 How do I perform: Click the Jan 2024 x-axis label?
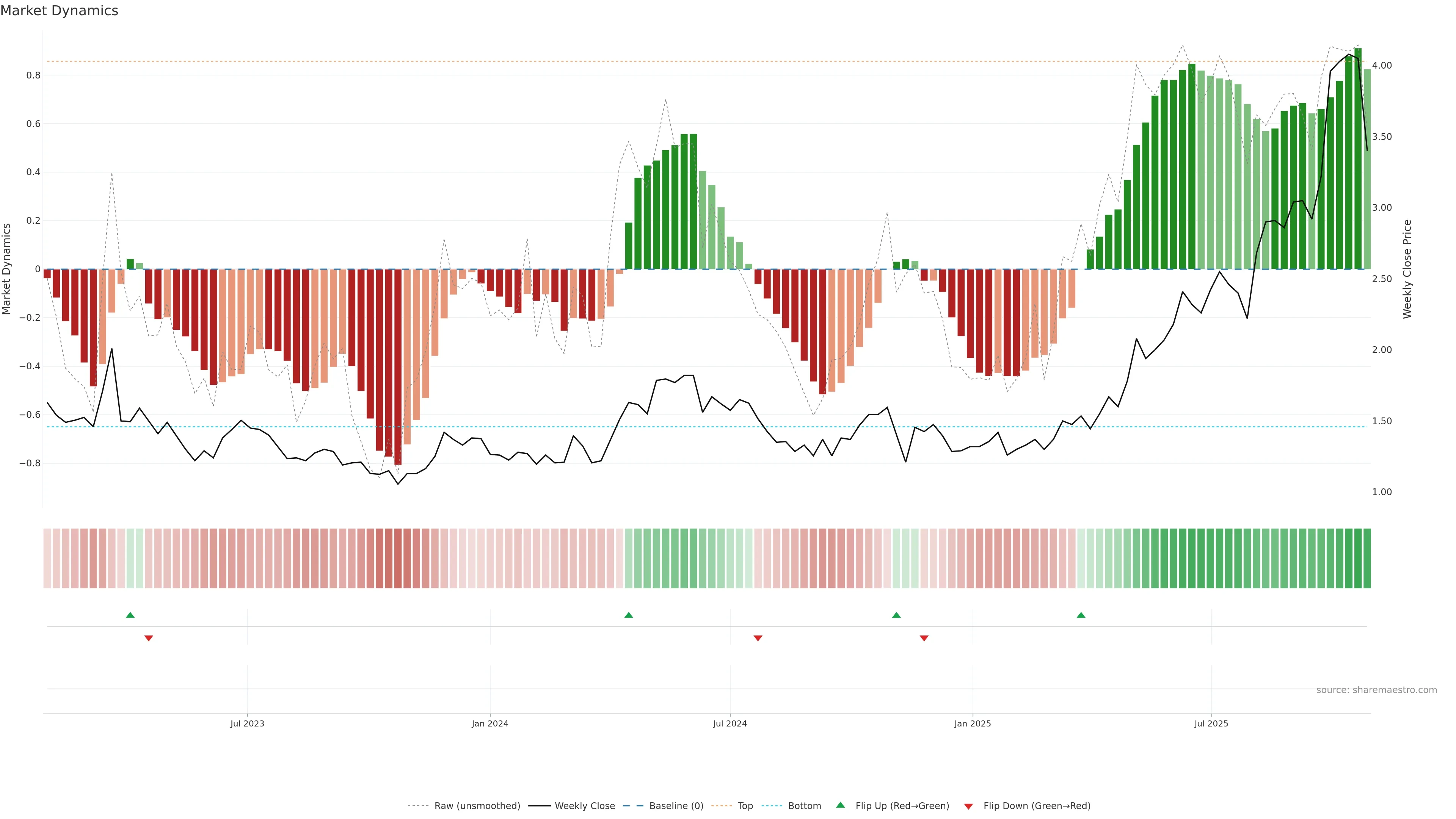click(x=490, y=723)
